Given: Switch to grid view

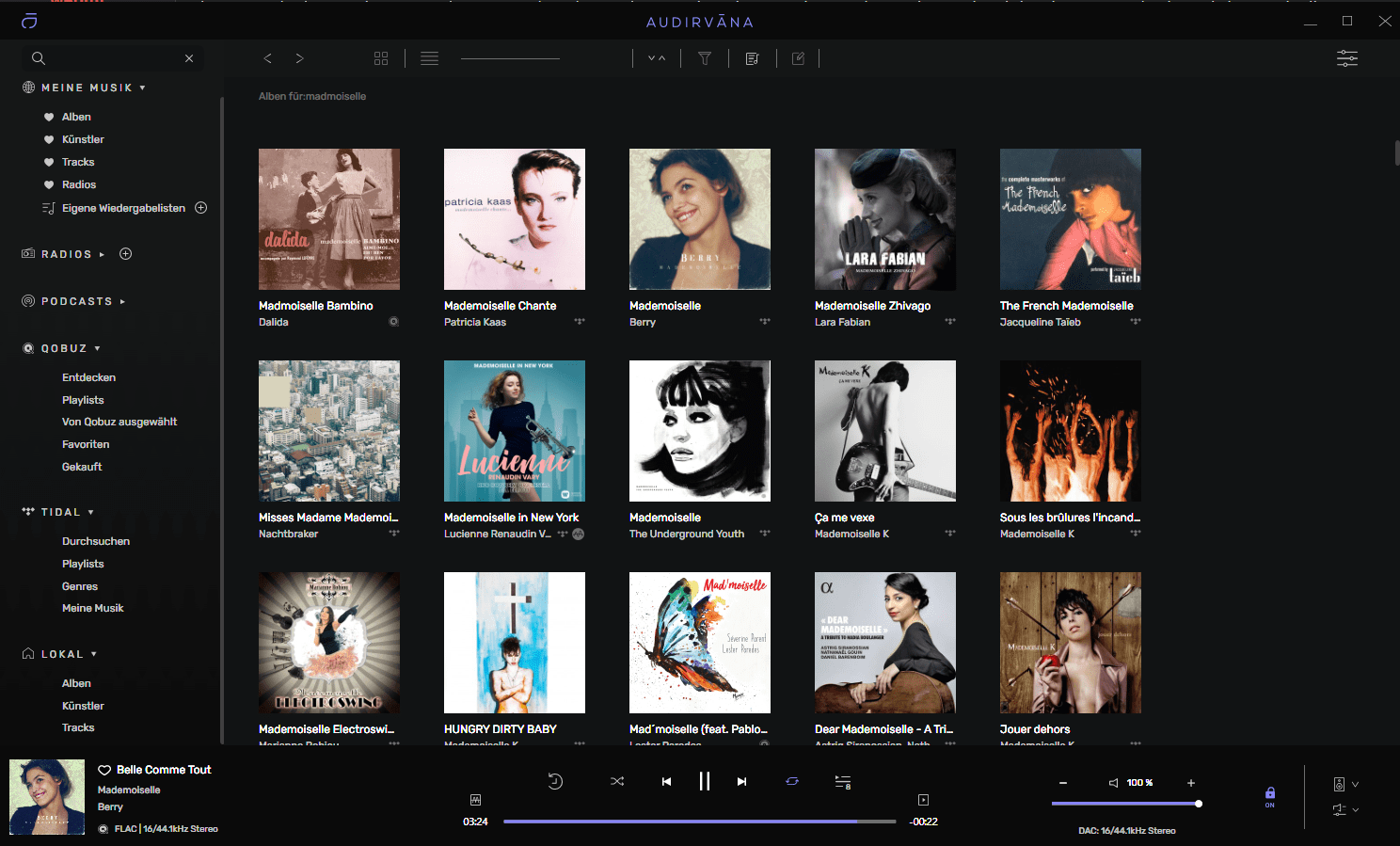Looking at the screenshot, I should (x=381, y=58).
